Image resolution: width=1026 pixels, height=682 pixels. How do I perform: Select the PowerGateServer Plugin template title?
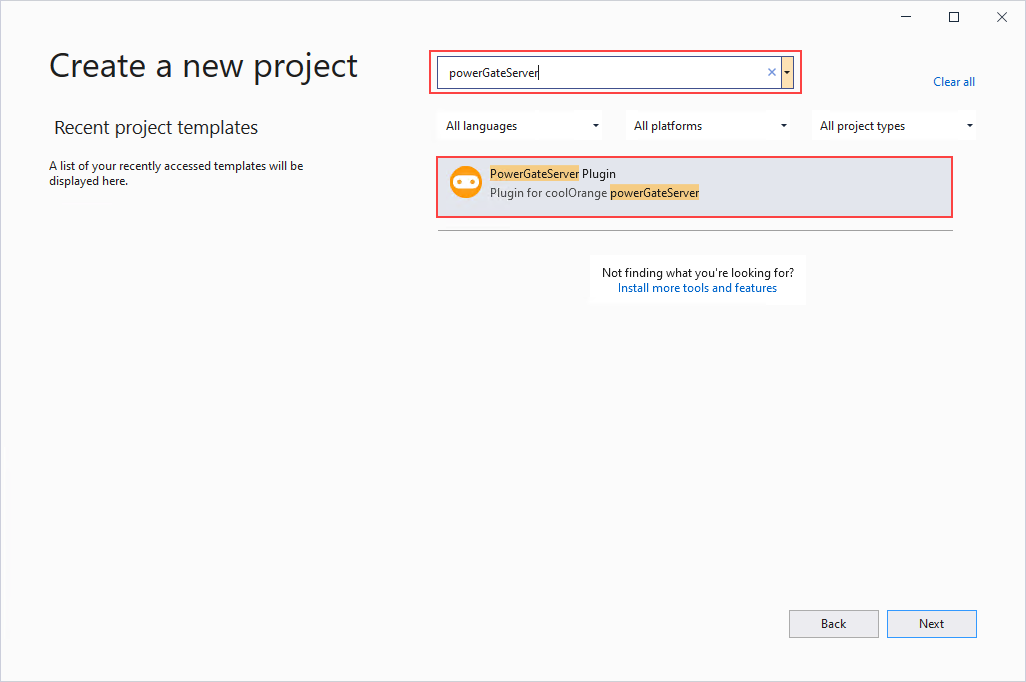553,174
